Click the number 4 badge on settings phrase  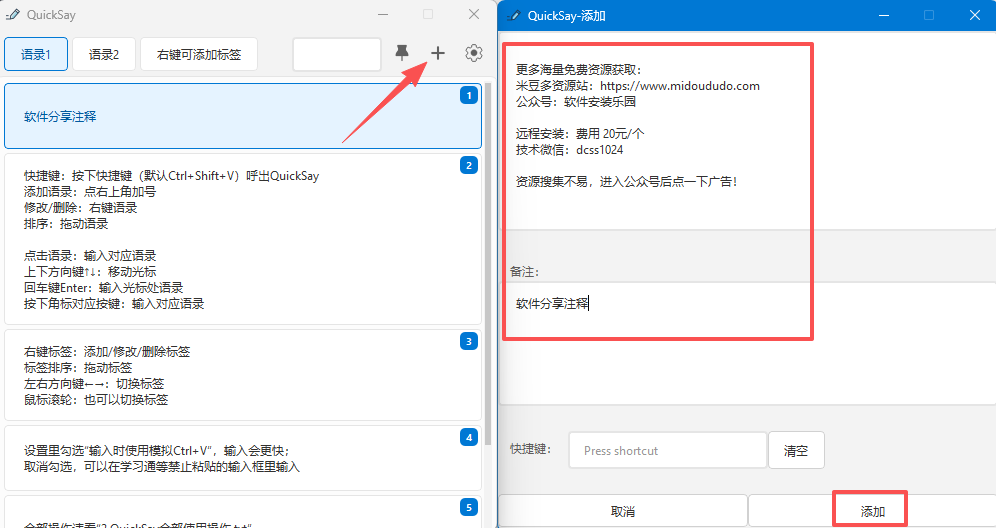(x=468, y=437)
